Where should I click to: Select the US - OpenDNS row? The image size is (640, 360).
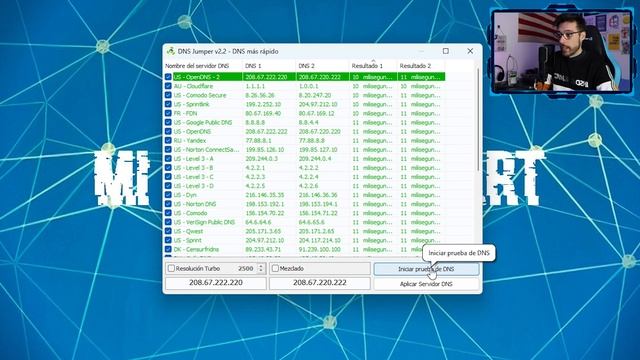[304, 131]
